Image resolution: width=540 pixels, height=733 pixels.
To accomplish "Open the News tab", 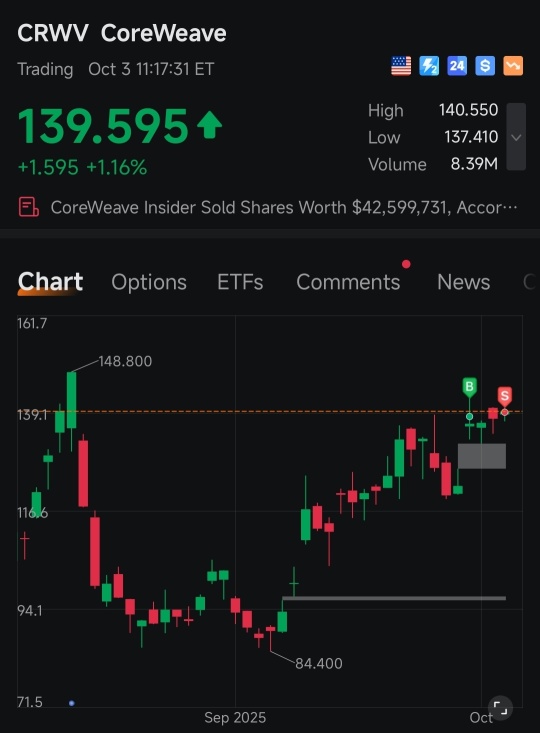I will 464,282.
